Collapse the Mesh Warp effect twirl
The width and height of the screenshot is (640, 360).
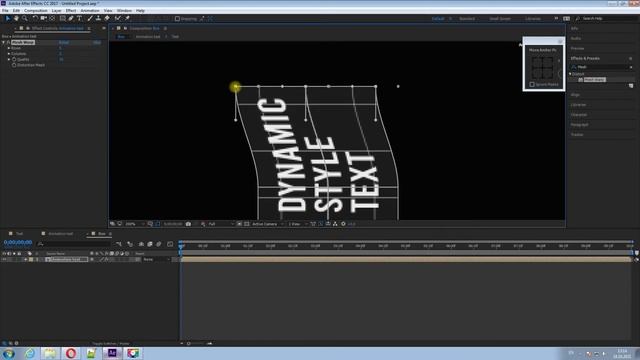[4, 42]
